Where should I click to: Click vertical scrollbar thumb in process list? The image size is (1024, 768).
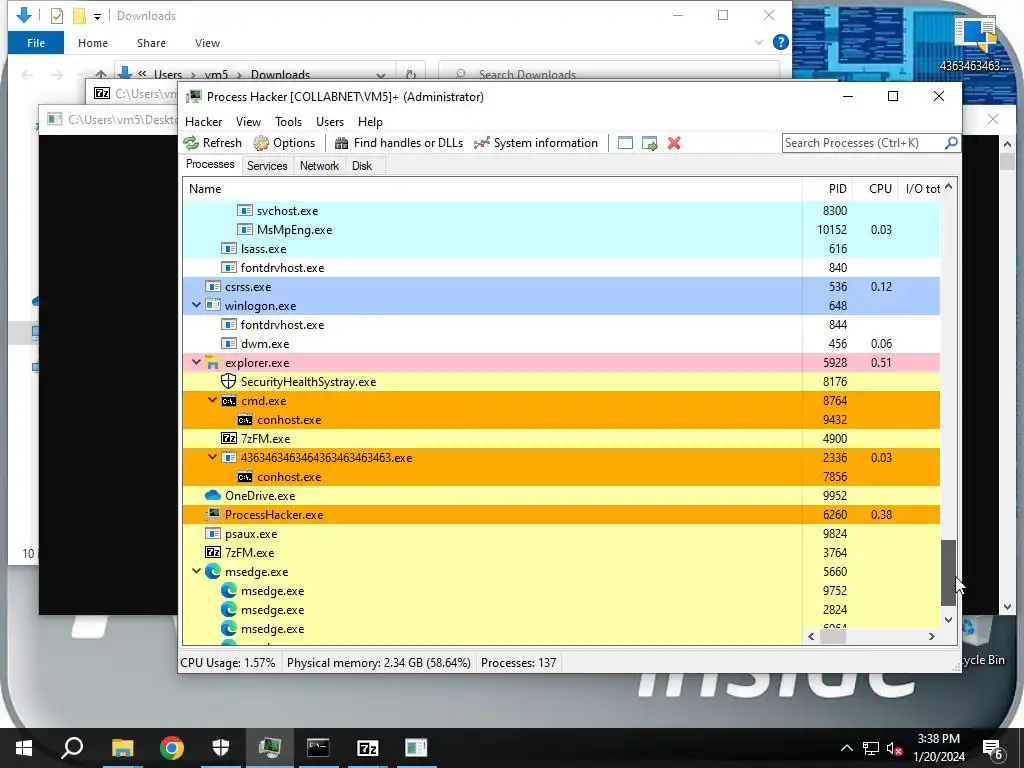(948, 573)
